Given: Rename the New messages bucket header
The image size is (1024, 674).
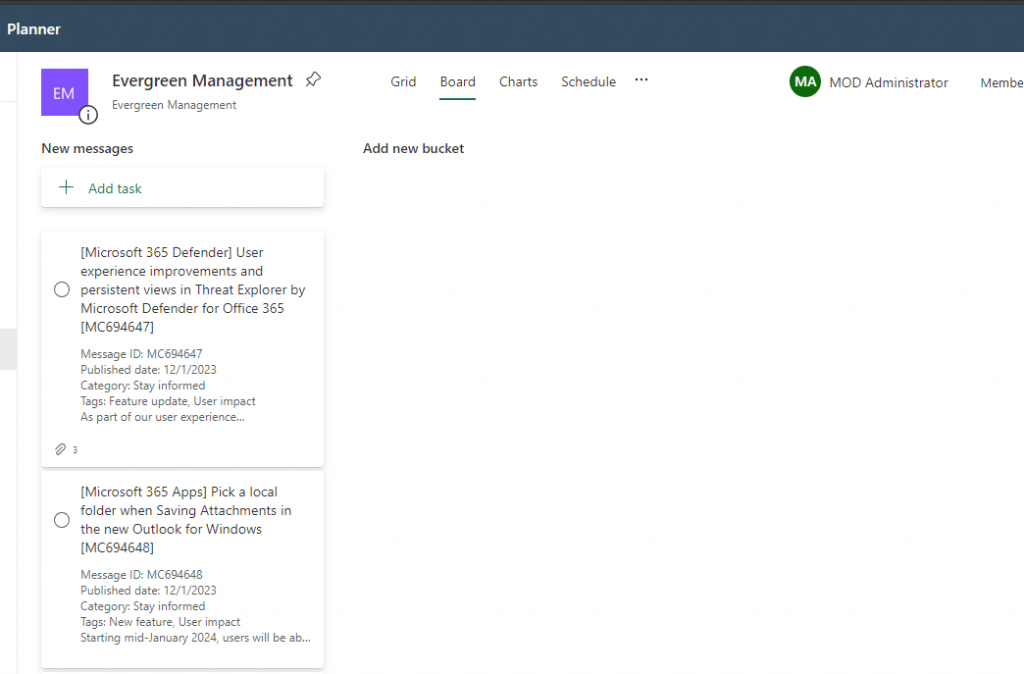Looking at the screenshot, I should (87, 149).
